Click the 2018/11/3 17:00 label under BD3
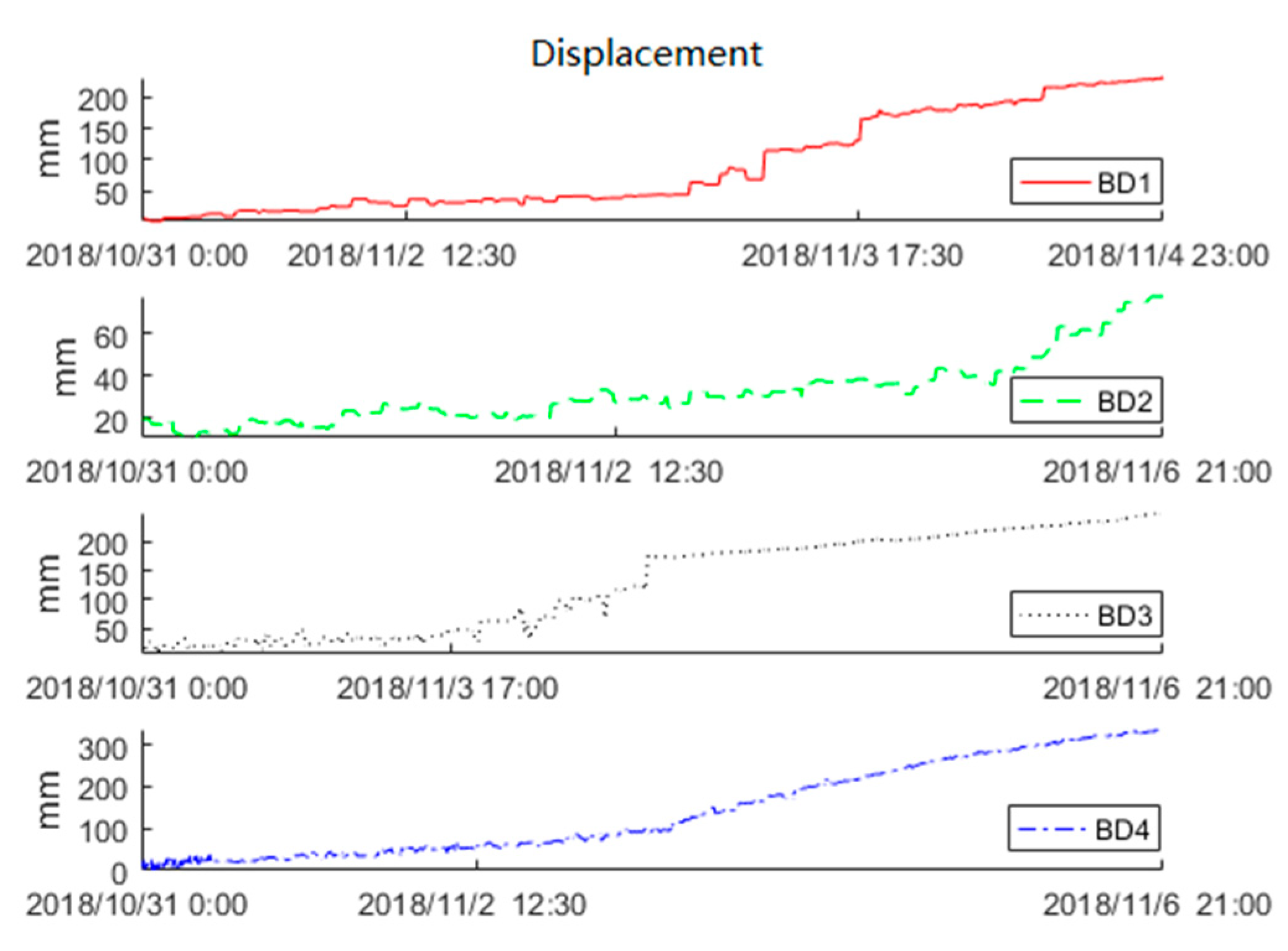The height and width of the screenshot is (951, 1288). (447, 688)
